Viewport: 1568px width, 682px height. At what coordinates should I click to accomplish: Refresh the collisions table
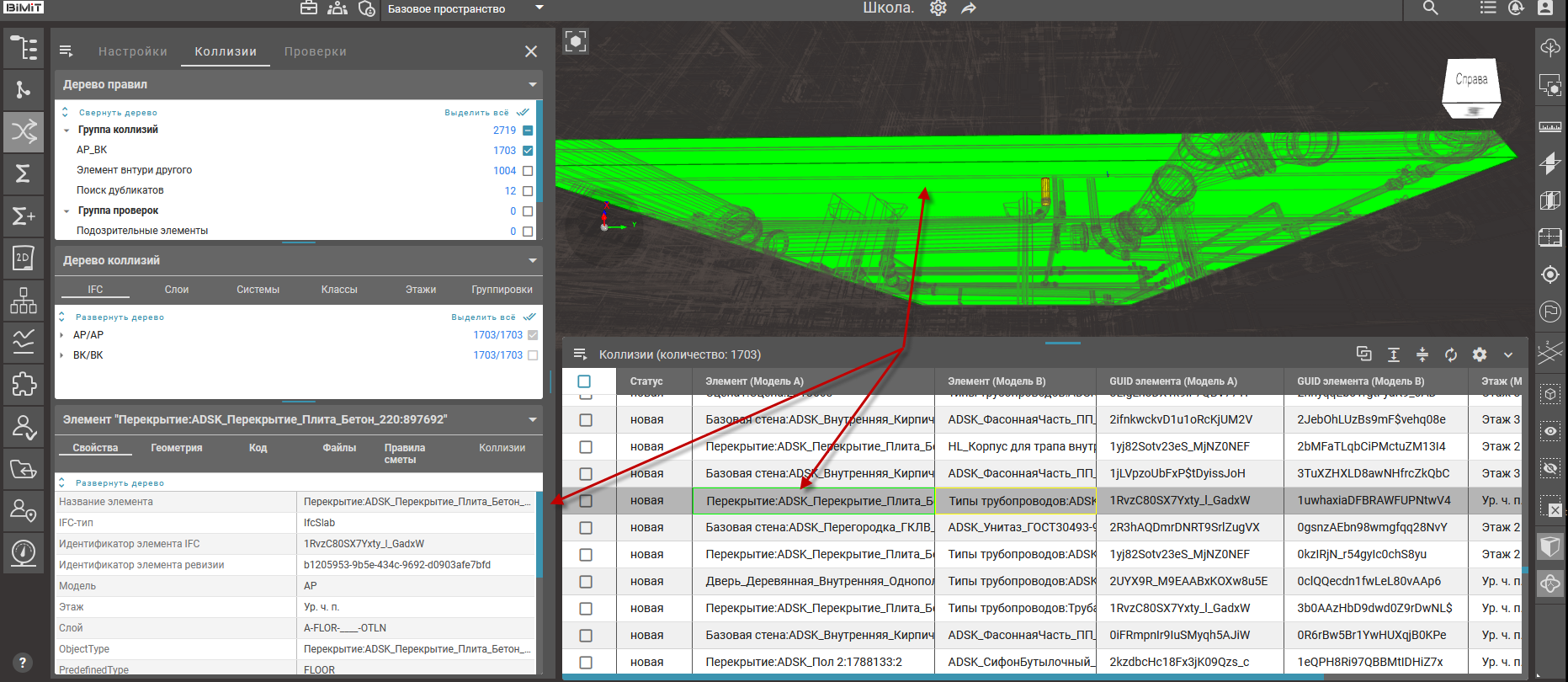click(1451, 354)
